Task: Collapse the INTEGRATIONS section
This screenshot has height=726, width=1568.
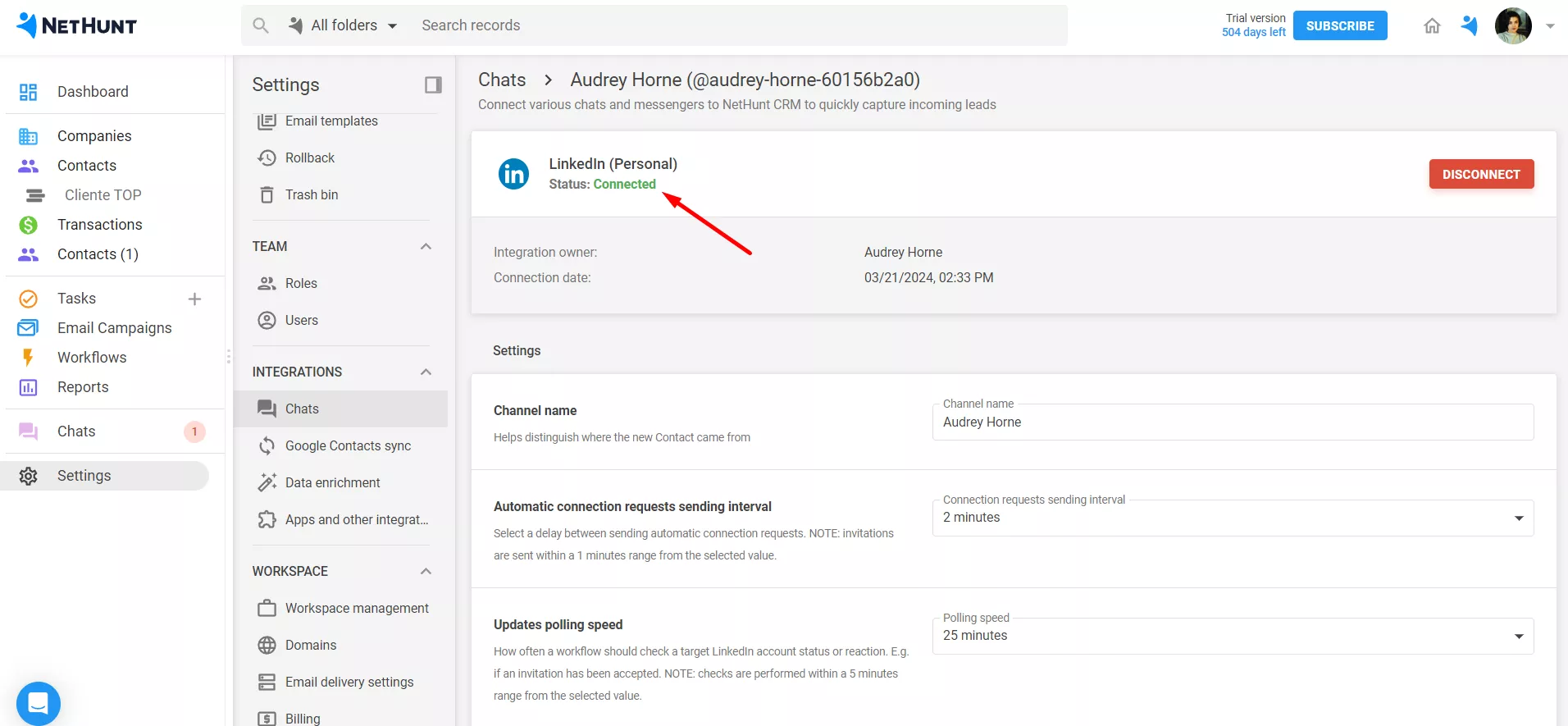Action: pos(426,372)
